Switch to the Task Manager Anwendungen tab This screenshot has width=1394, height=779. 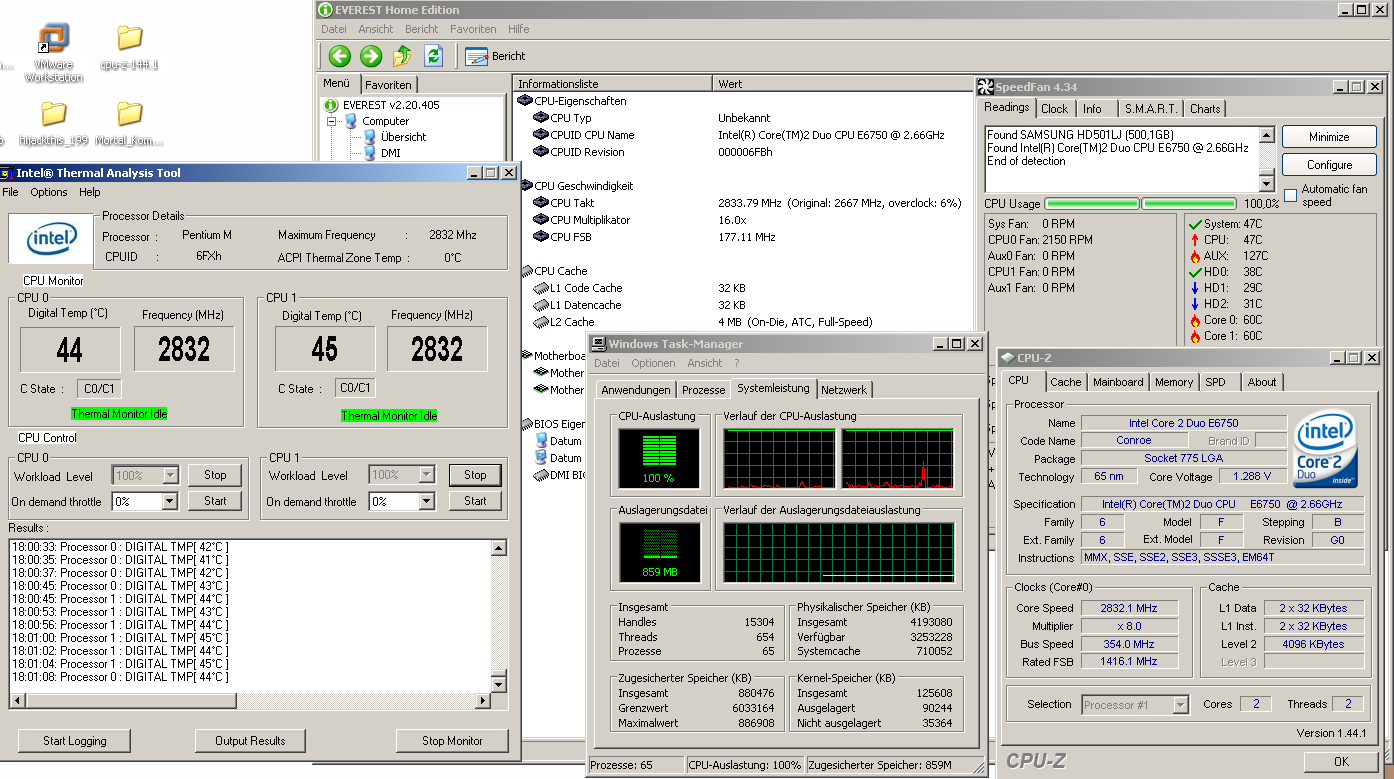[636, 389]
